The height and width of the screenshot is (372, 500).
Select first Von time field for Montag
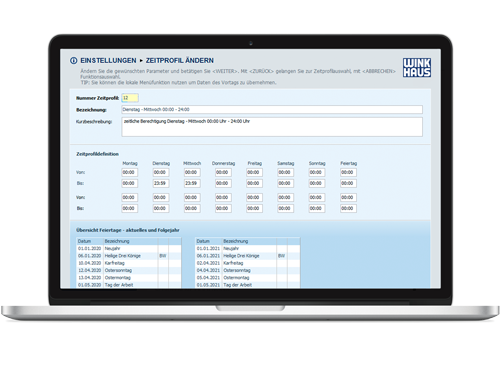[130, 172]
